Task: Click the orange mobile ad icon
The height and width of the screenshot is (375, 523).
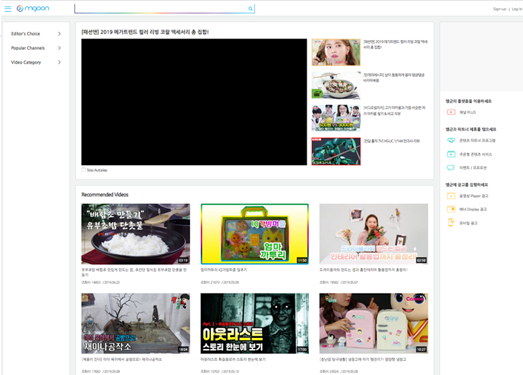Action: pyautogui.click(x=451, y=223)
